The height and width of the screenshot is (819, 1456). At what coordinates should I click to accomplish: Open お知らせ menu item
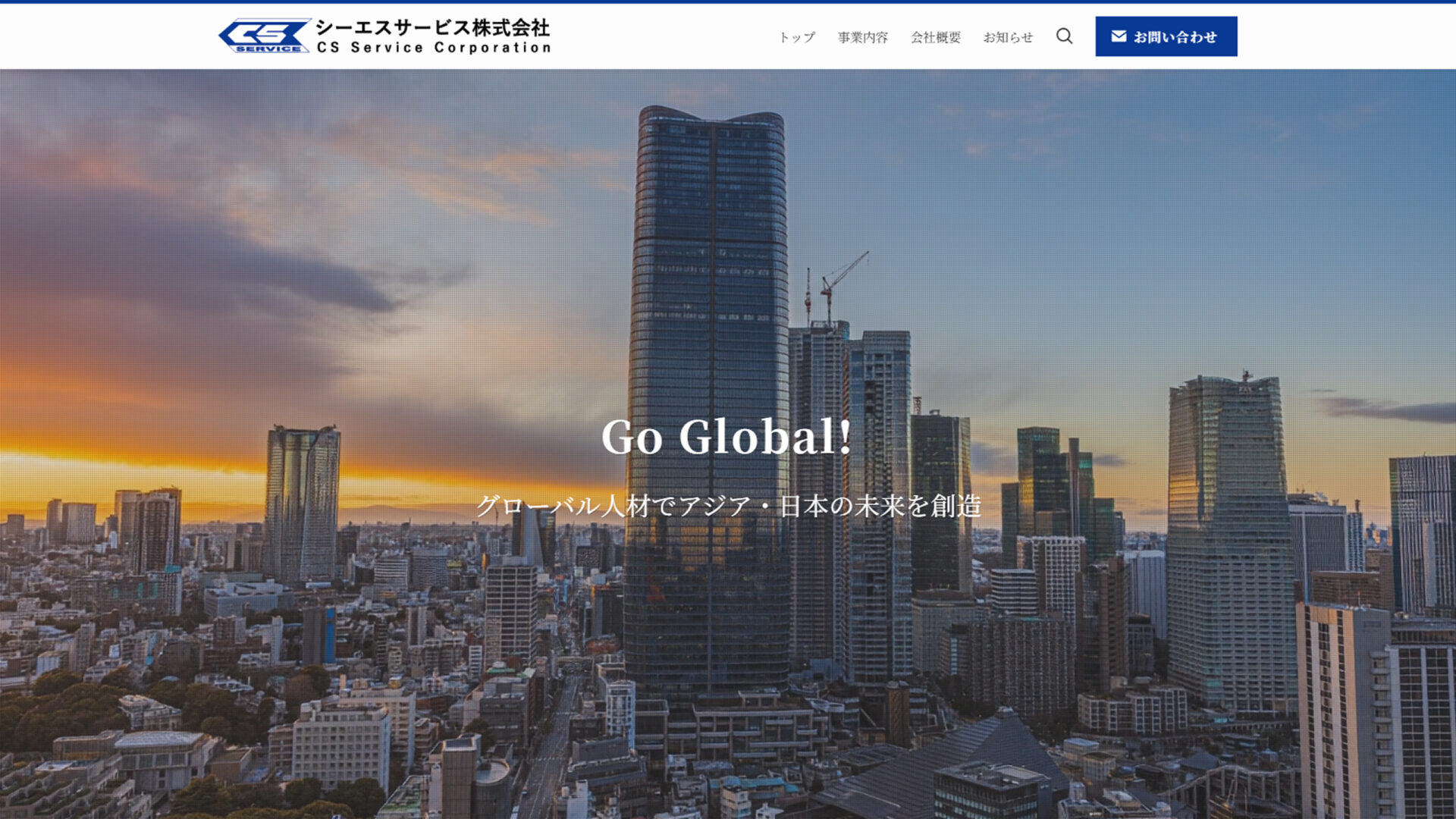pos(1009,37)
